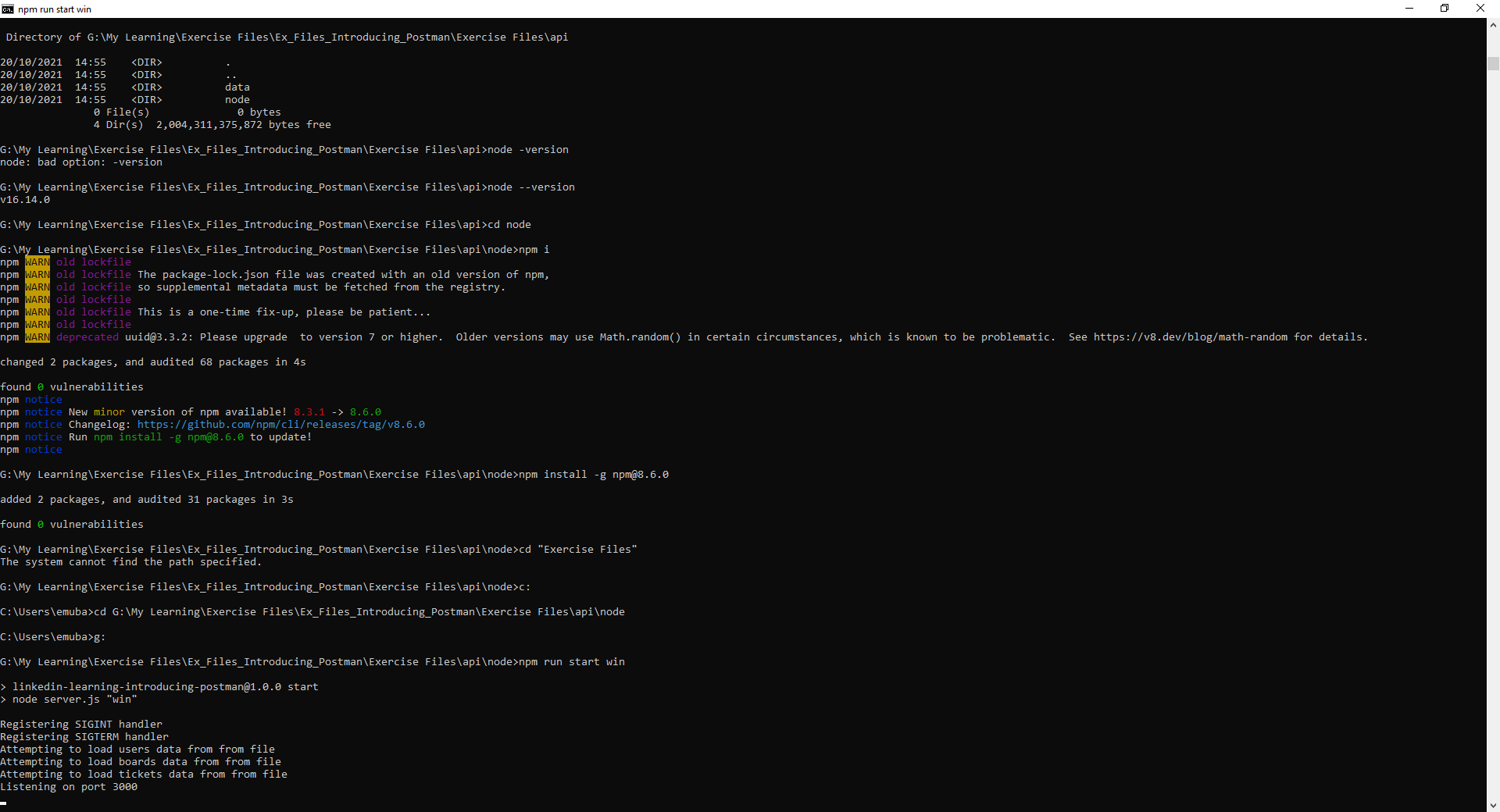
Task: Click 'Attempting to load tickets data' line
Action: pyautogui.click(x=144, y=775)
